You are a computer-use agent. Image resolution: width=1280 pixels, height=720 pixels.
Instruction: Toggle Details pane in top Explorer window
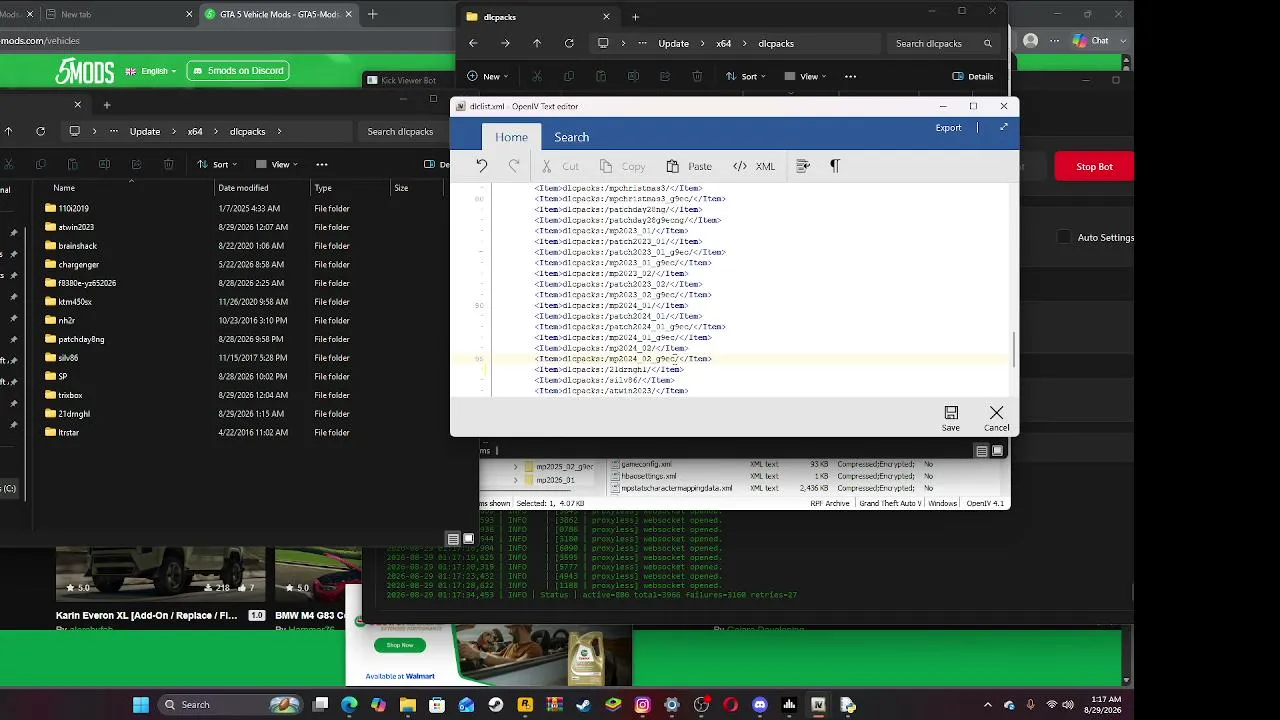point(973,76)
